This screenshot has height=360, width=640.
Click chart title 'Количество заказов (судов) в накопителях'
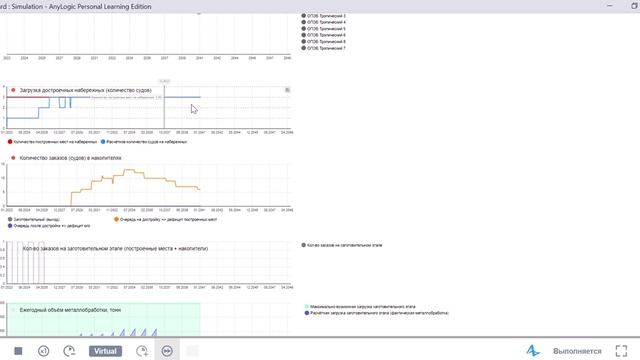point(70,158)
